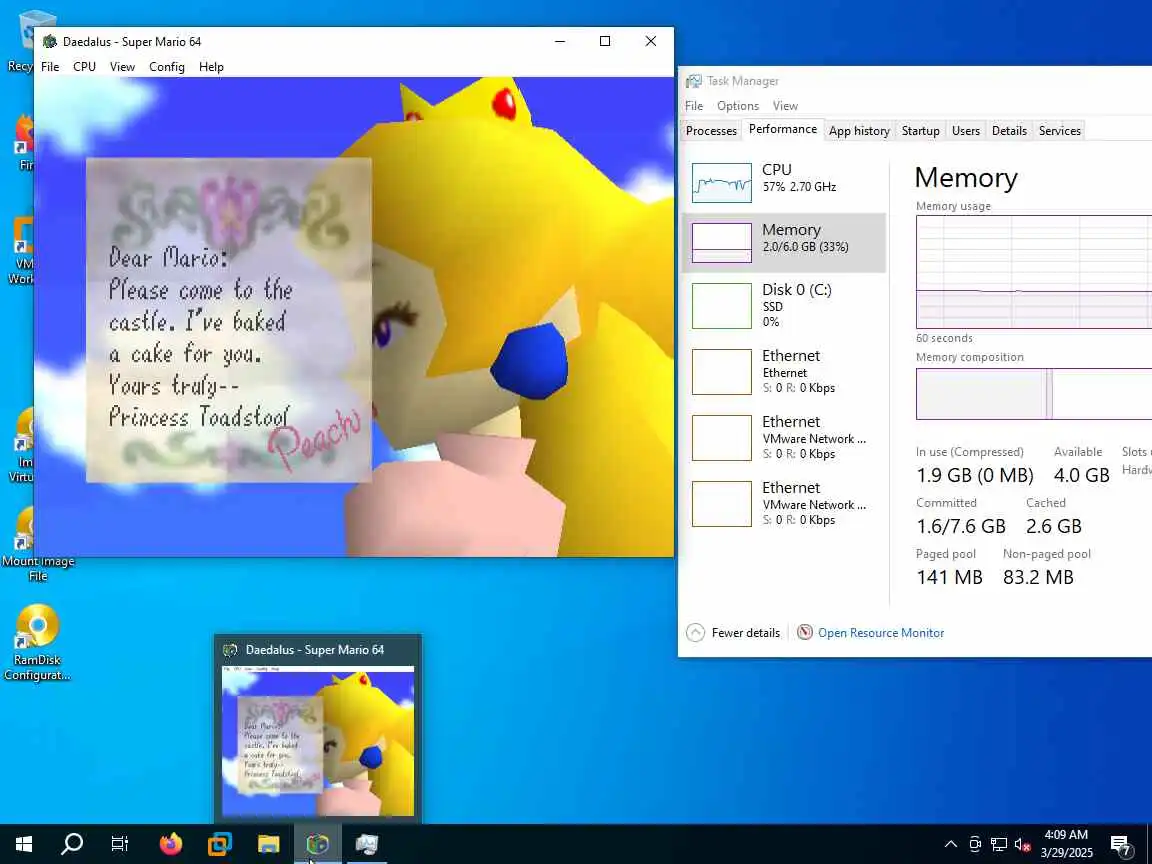Click the Memory usage graph area
This screenshot has width=1152, height=864.
(x=1034, y=272)
